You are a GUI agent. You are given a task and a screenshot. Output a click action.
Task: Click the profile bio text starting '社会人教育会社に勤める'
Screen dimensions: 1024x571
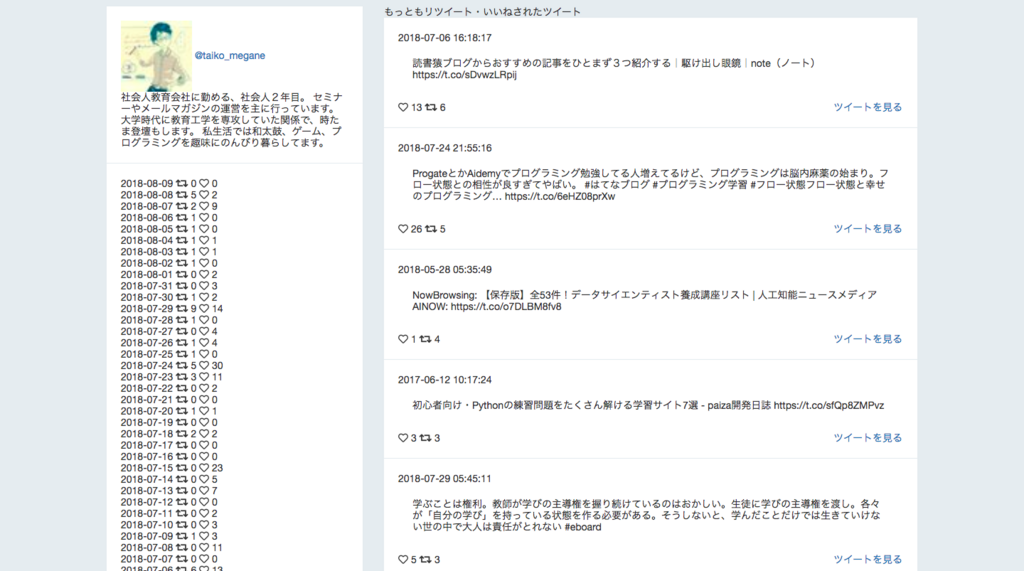pos(232,120)
